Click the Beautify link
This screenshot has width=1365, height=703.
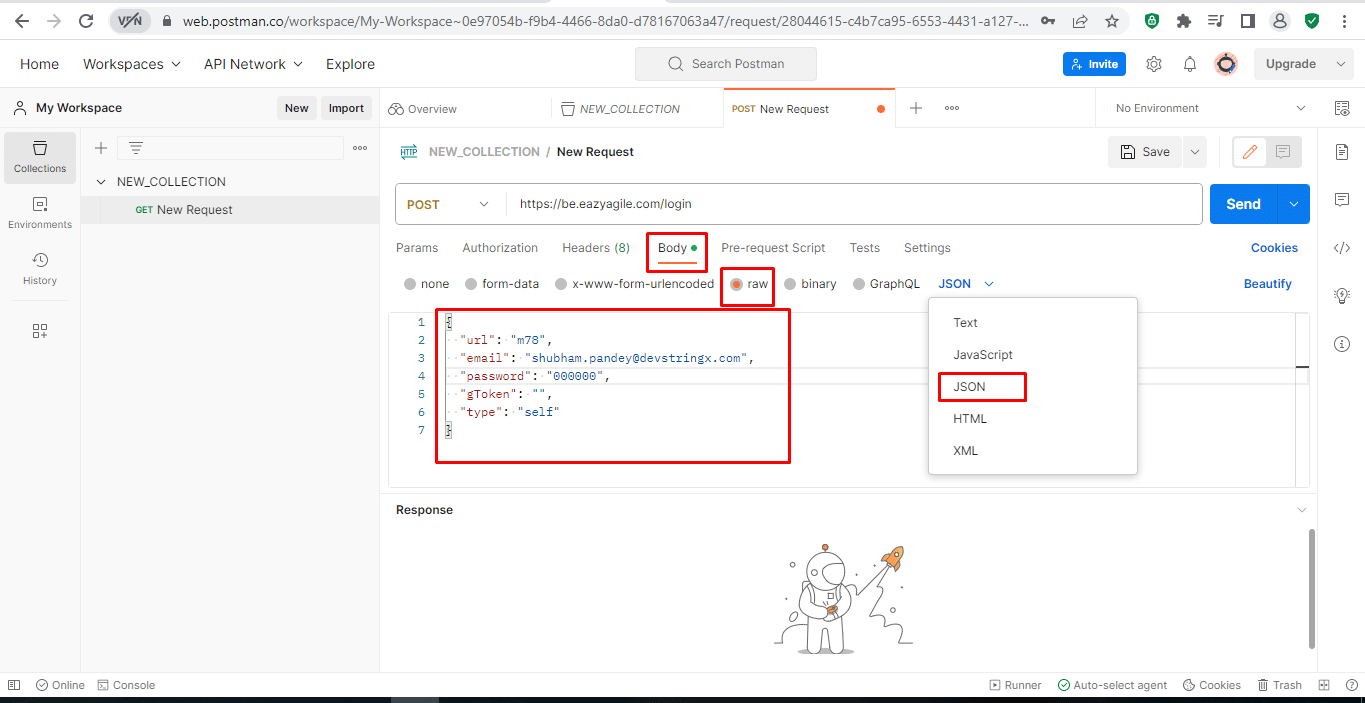point(1268,284)
